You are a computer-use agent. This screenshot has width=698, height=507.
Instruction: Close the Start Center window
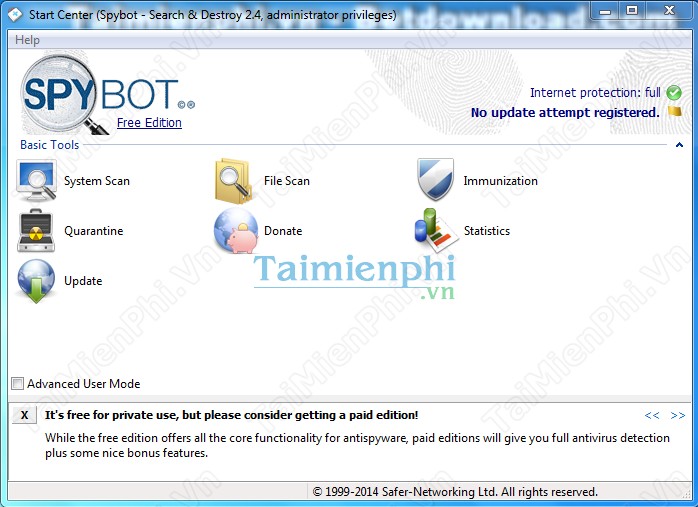(x=669, y=11)
